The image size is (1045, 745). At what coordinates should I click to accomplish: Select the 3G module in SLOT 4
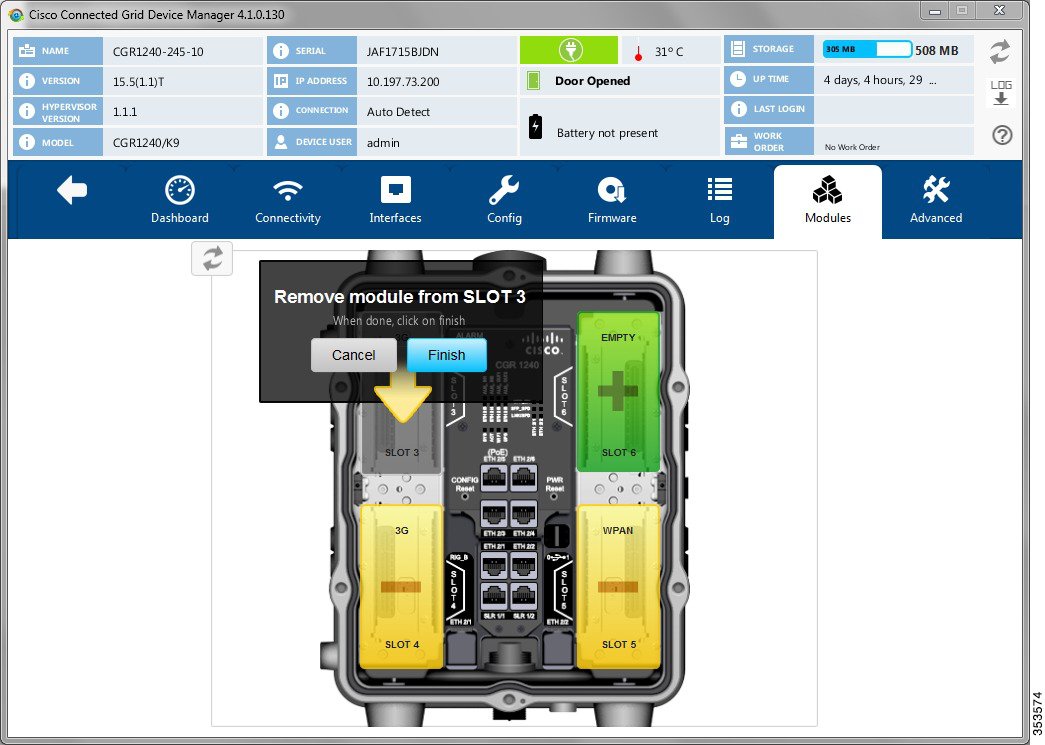(x=402, y=586)
